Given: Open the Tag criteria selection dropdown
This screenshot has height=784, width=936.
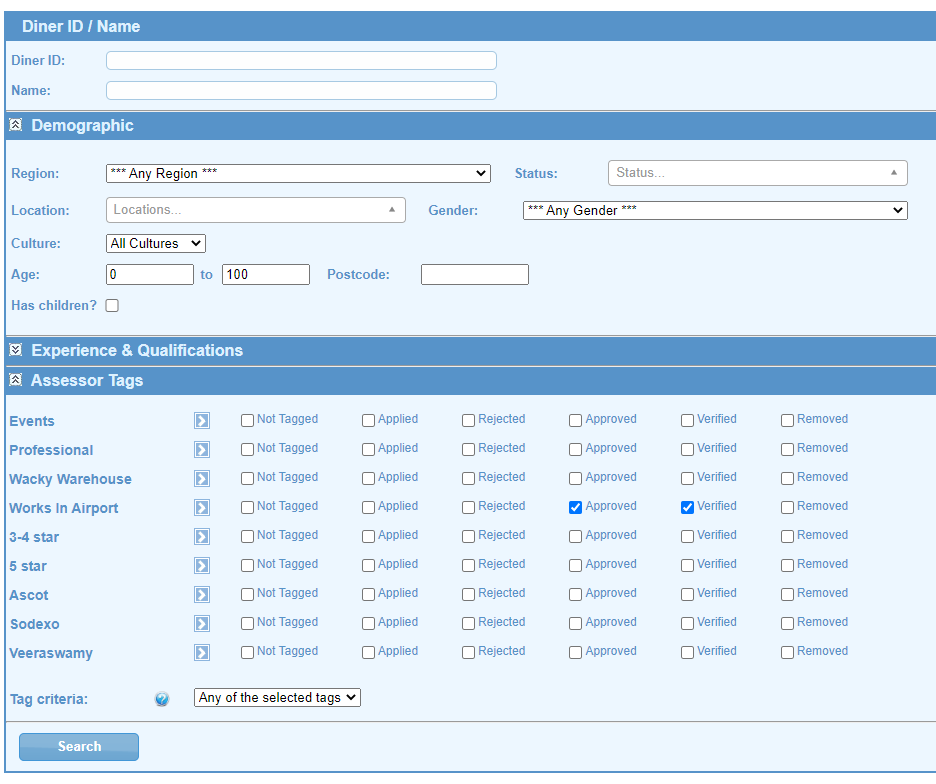Looking at the screenshot, I should (x=277, y=698).
